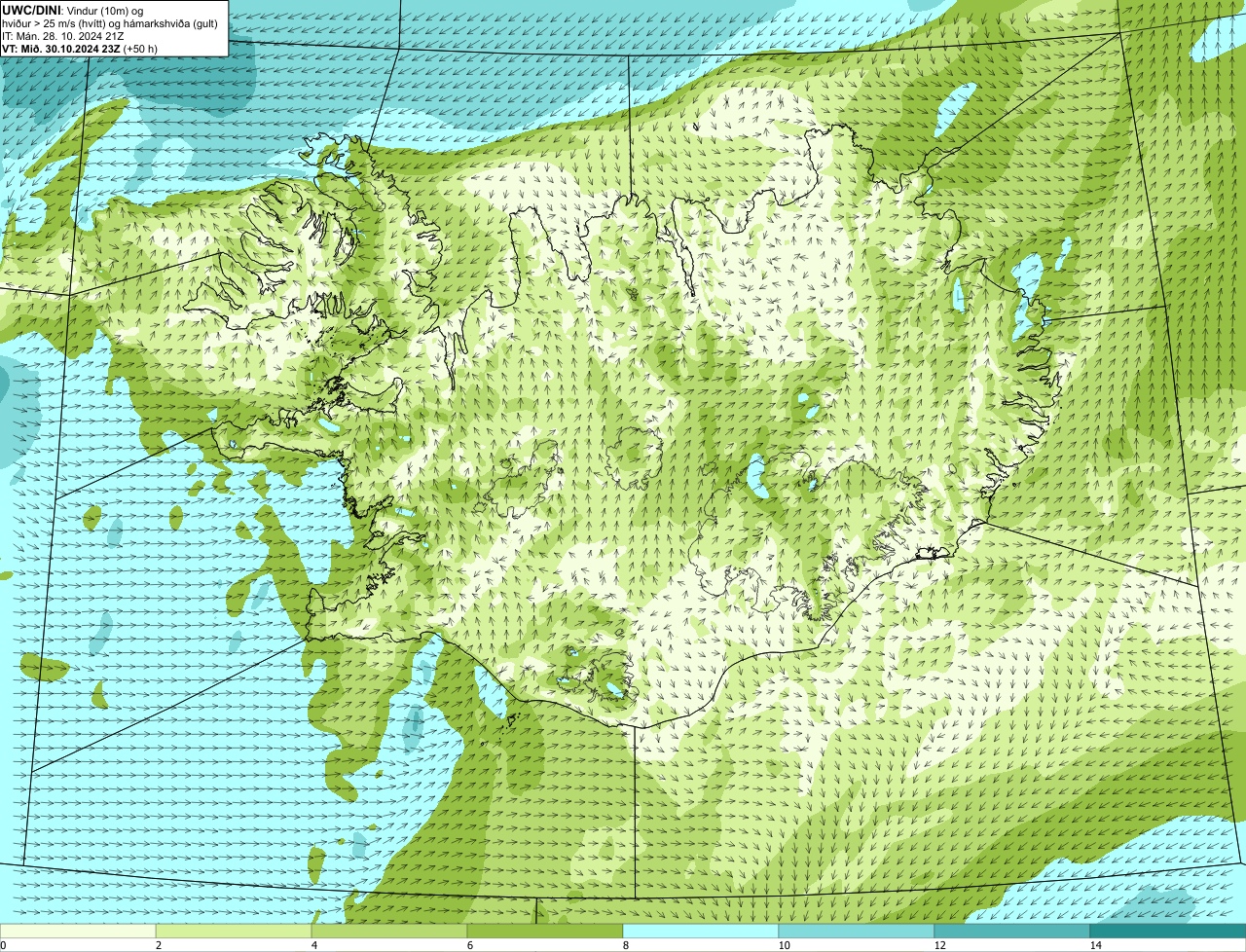Click the legend scale label "14"

pos(1095,945)
